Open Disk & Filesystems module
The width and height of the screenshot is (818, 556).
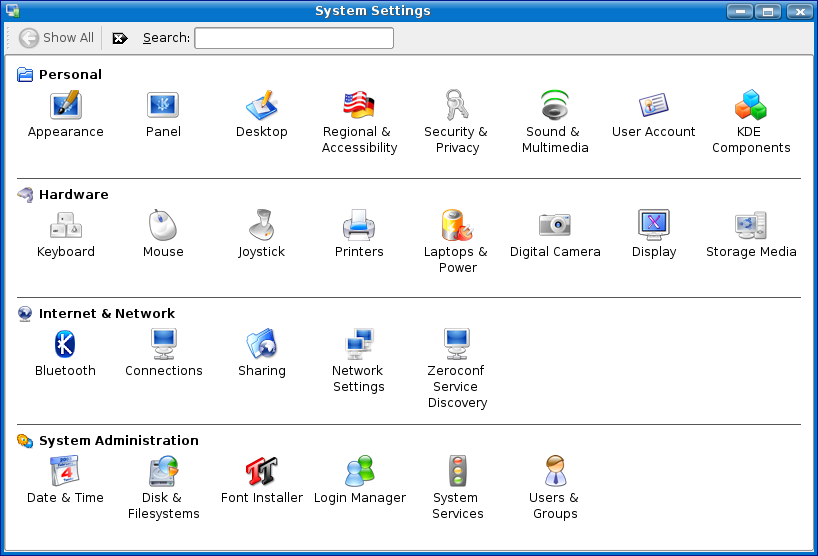[163, 471]
